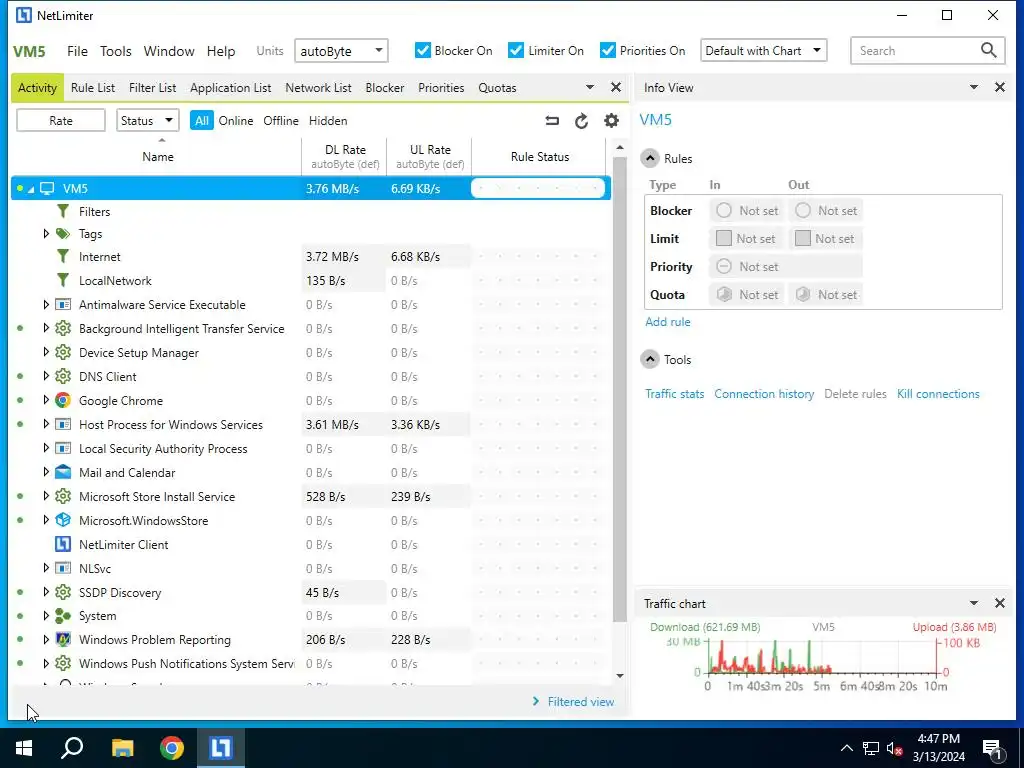Click the System process icon
This screenshot has height=768, width=1024.
63,616
